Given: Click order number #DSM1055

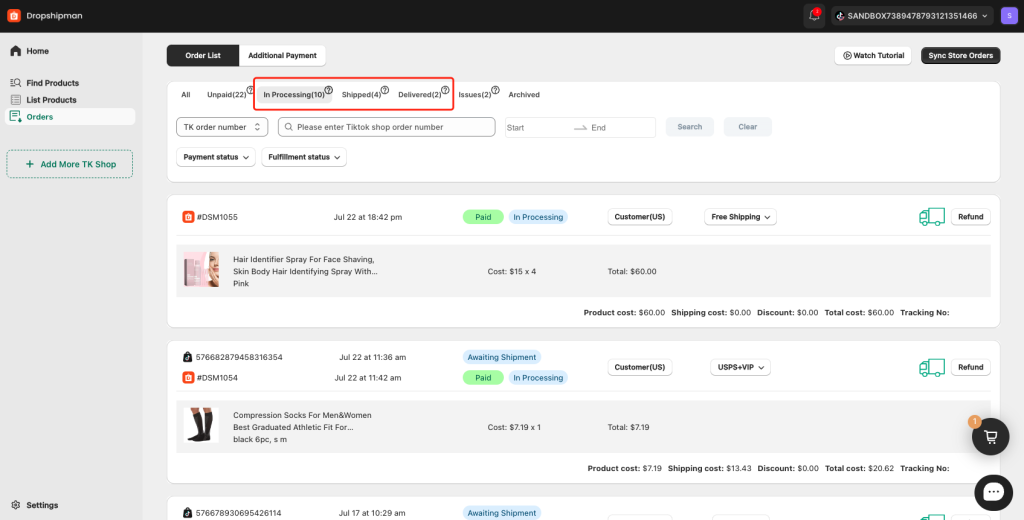Looking at the screenshot, I should click(x=217, y=217).
